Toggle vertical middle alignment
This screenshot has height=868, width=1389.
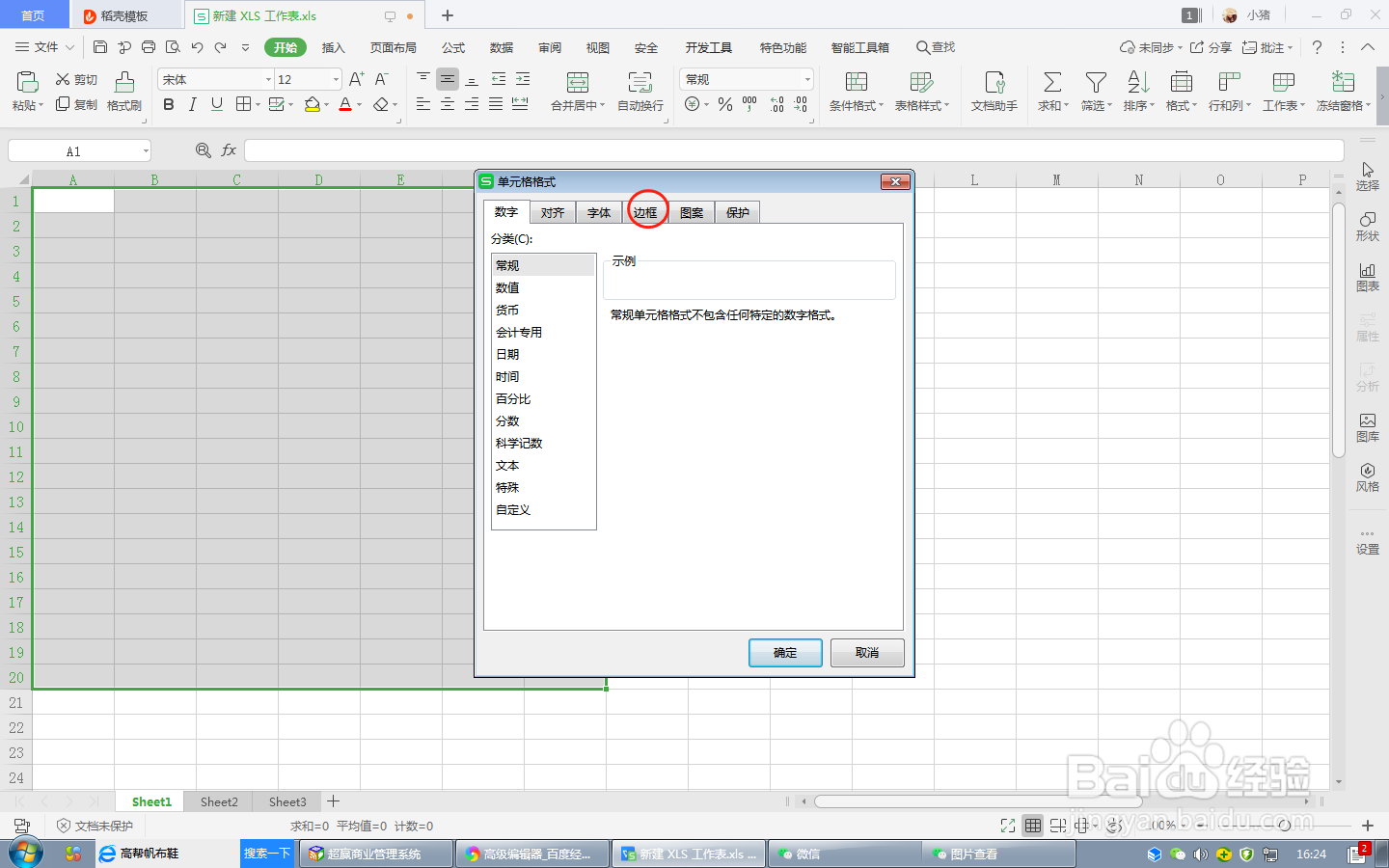(448, 79)
